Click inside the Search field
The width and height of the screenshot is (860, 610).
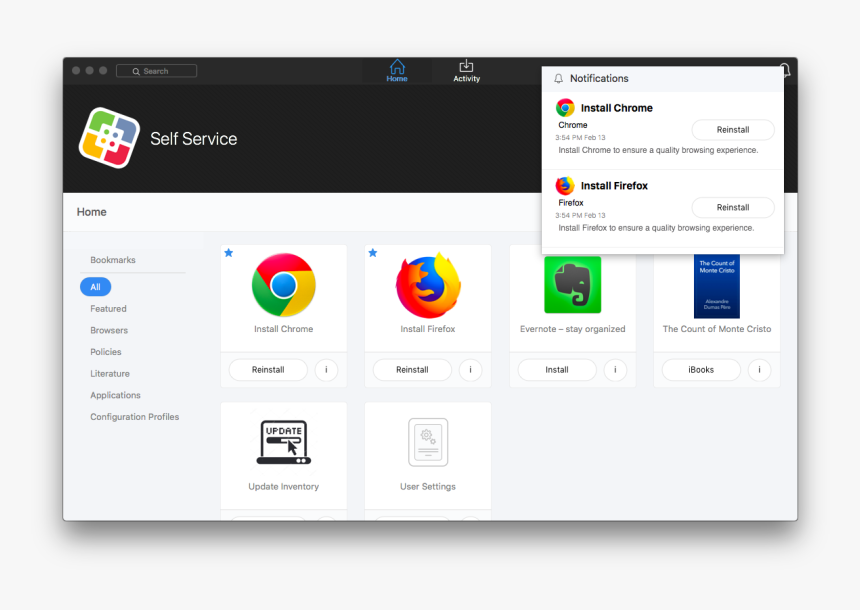coord(156,70)
